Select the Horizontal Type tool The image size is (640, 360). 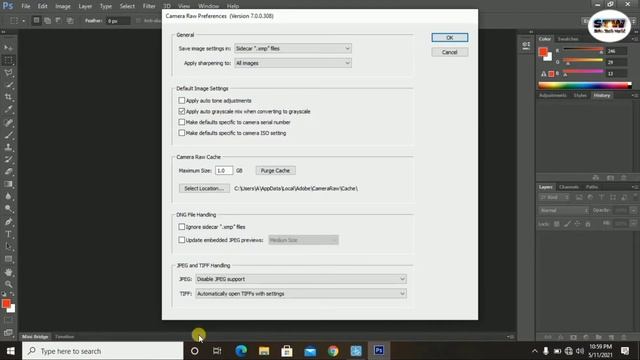coord(8,234)
